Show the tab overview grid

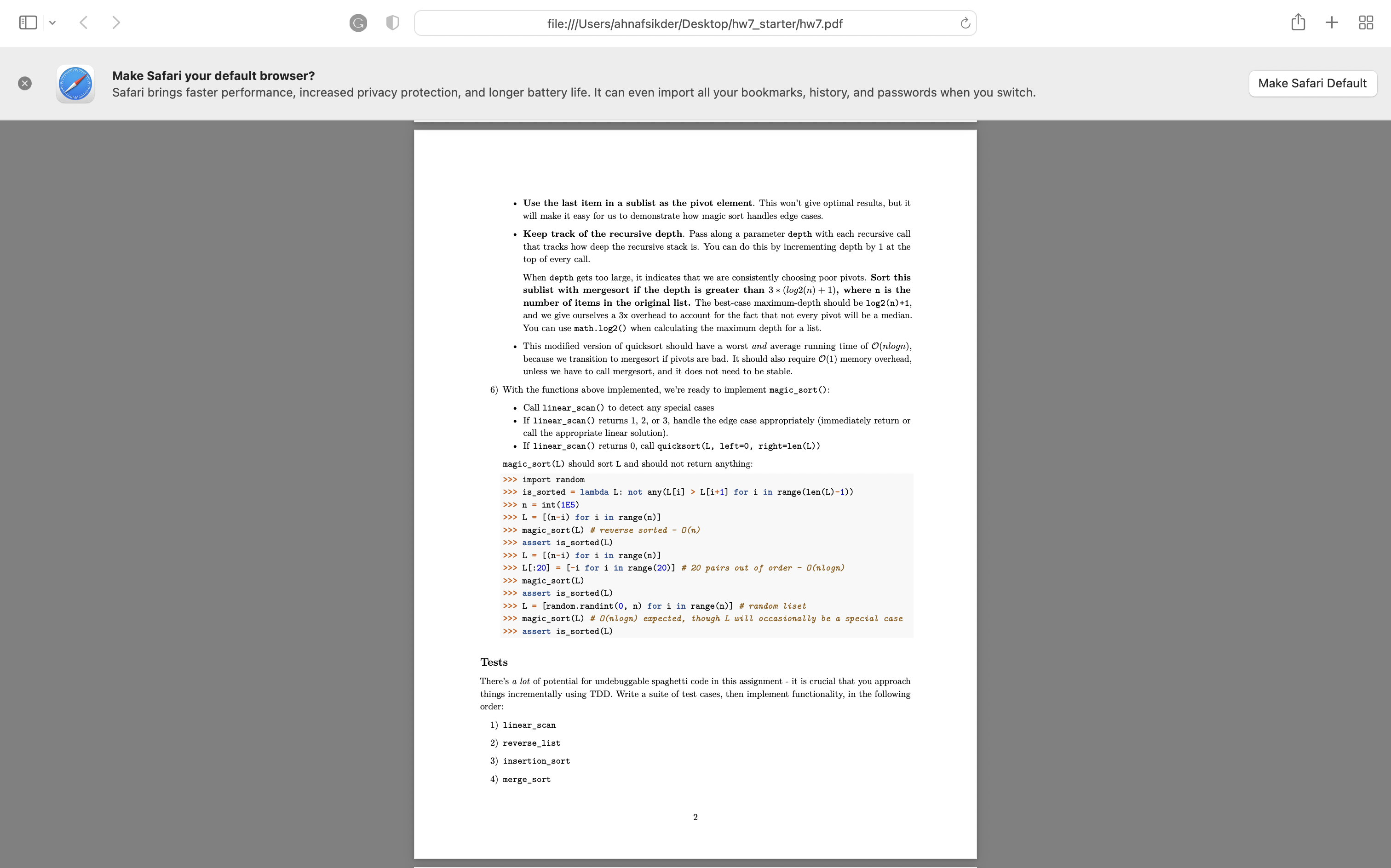[1366, 23]
